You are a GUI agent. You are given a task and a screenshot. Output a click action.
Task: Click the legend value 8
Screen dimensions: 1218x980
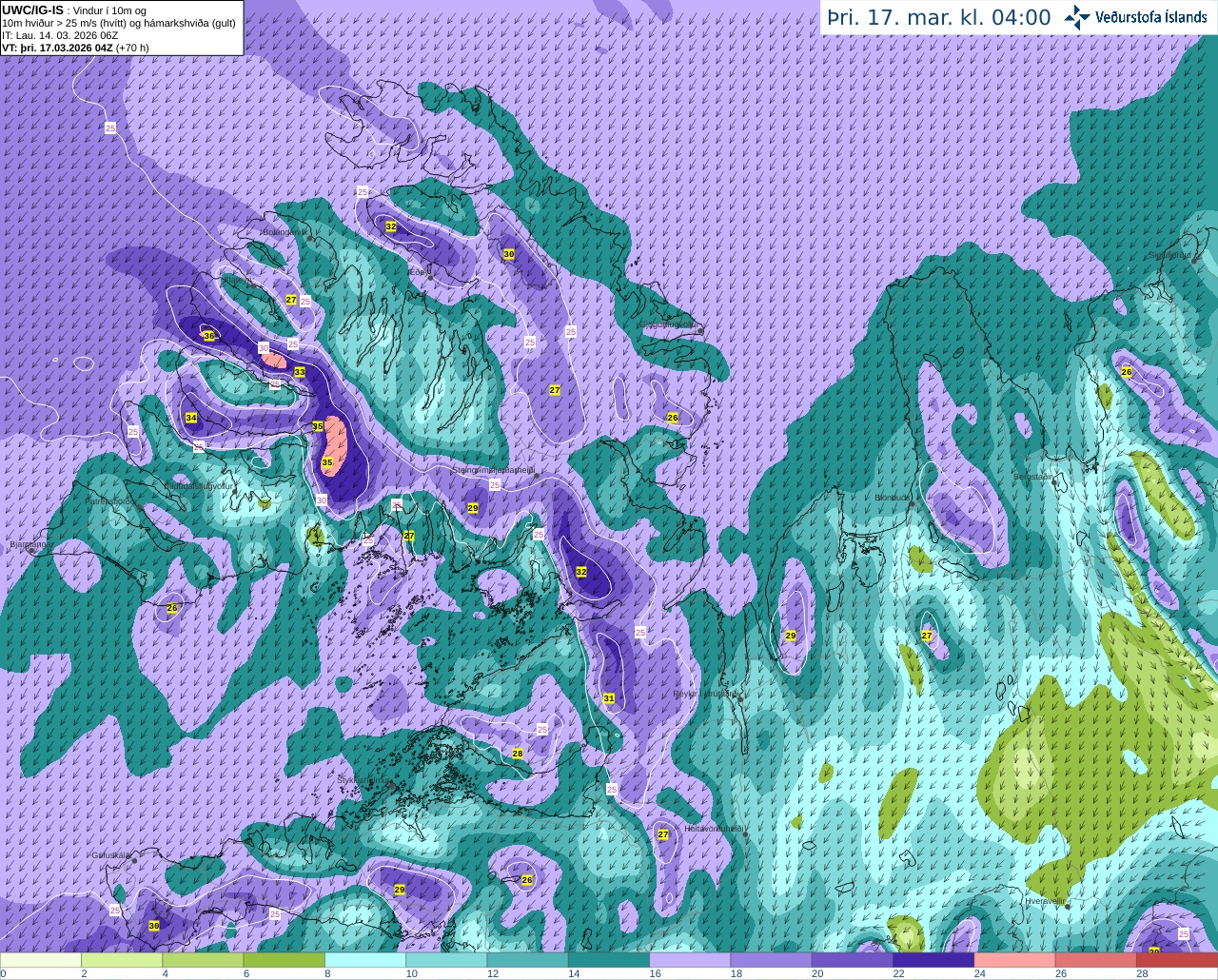point(327,973)
